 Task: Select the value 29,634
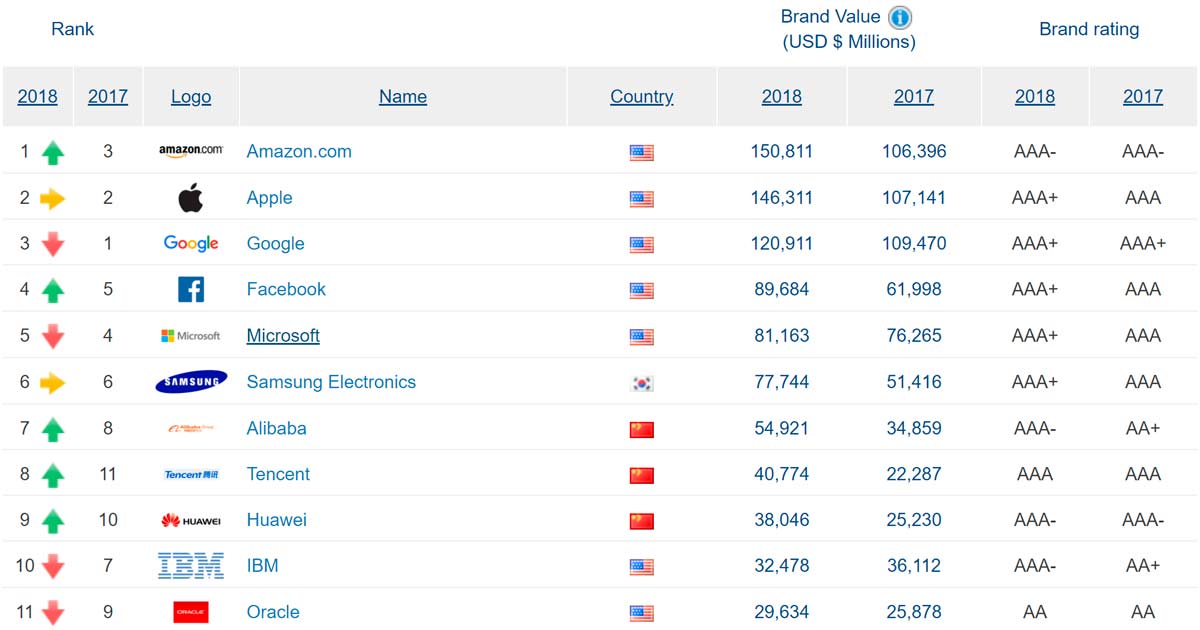pos(782,612)
